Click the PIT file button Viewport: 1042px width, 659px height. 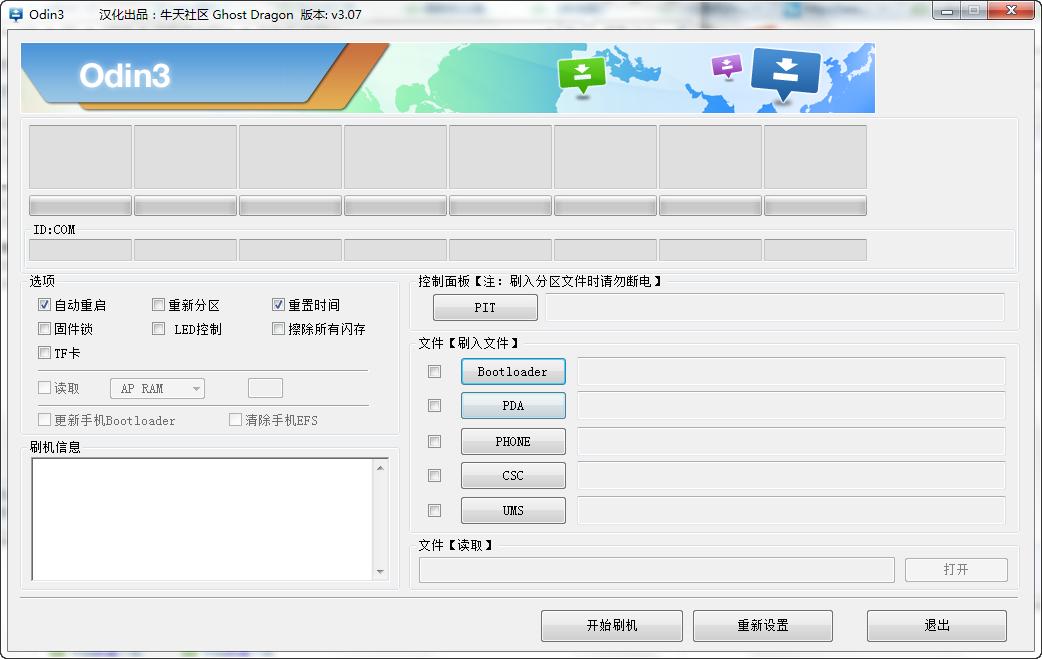tap(485, 308)
